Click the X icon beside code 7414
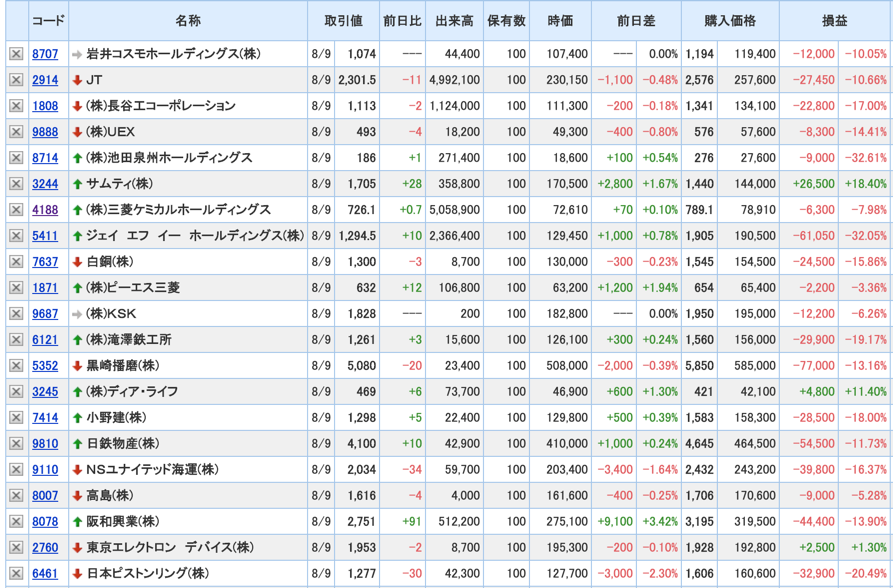Viewport: 893px width, 588px height. pyautogui.click(x=16, y=418)
